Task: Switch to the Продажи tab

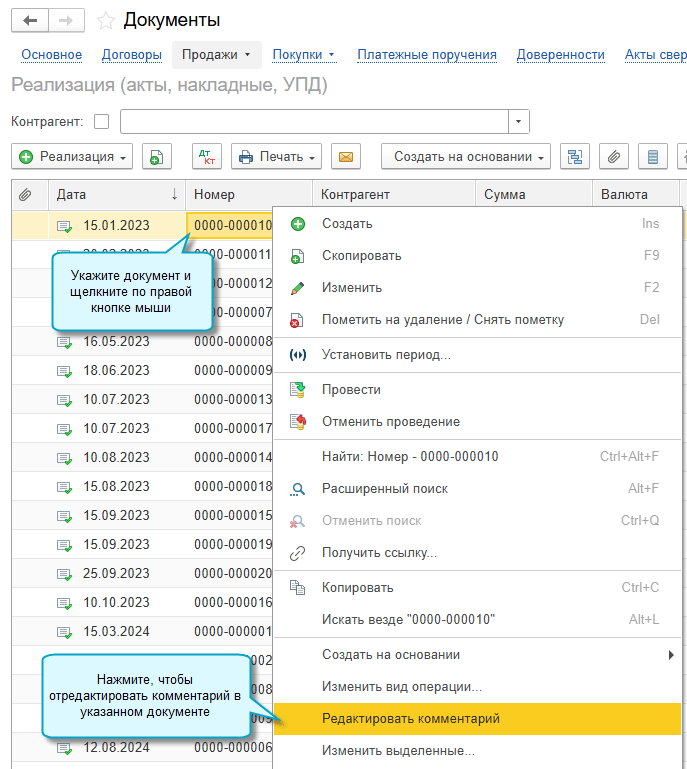Action: point(216,55)
